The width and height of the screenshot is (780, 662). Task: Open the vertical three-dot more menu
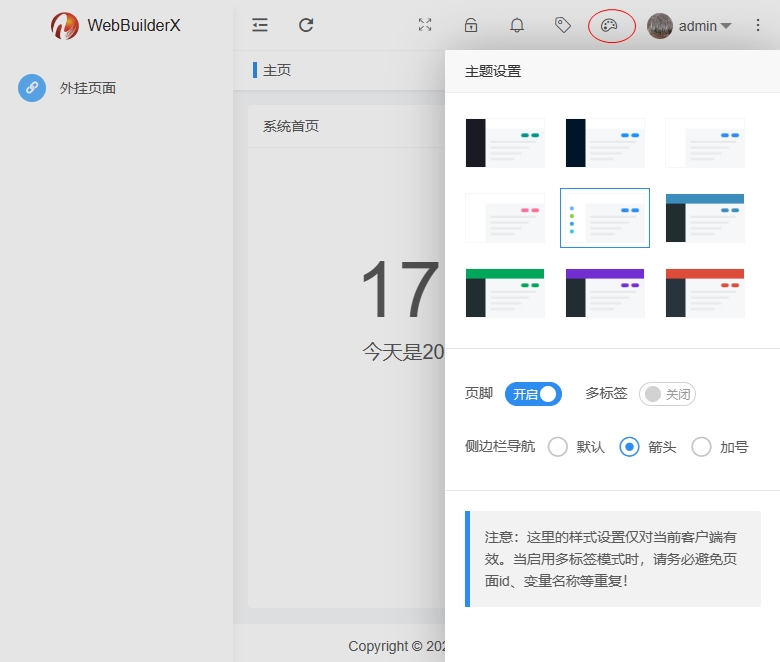757,26
